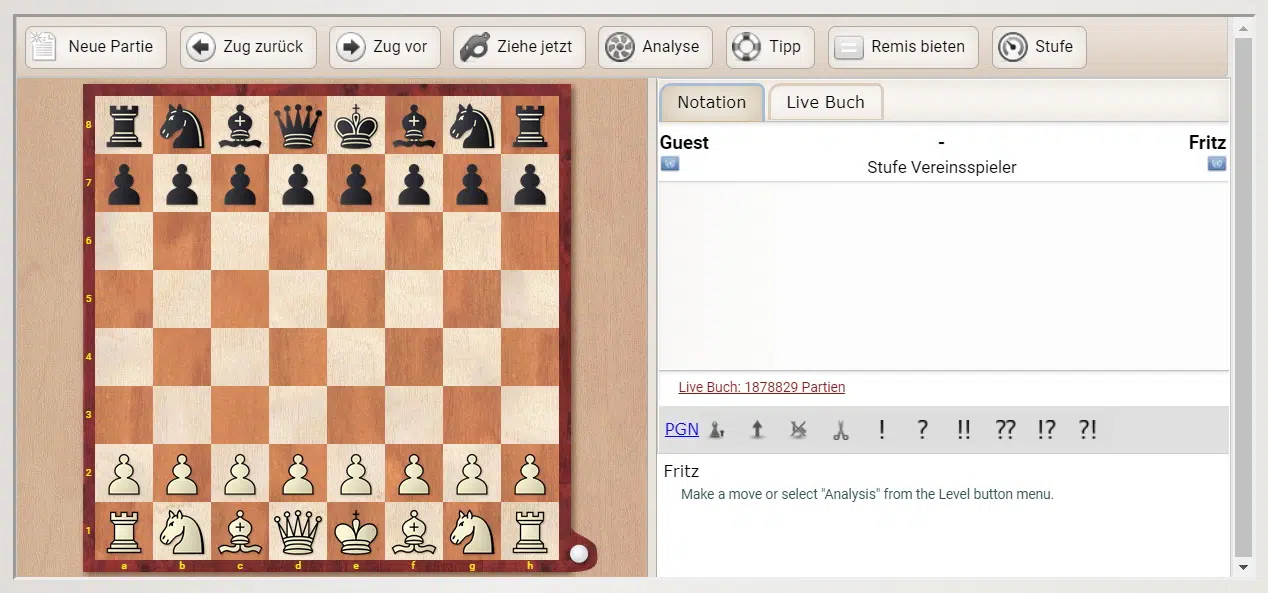Screen dimensions: 1268x593
Task: Request a hint via Tipp
Action: (770, 47)
